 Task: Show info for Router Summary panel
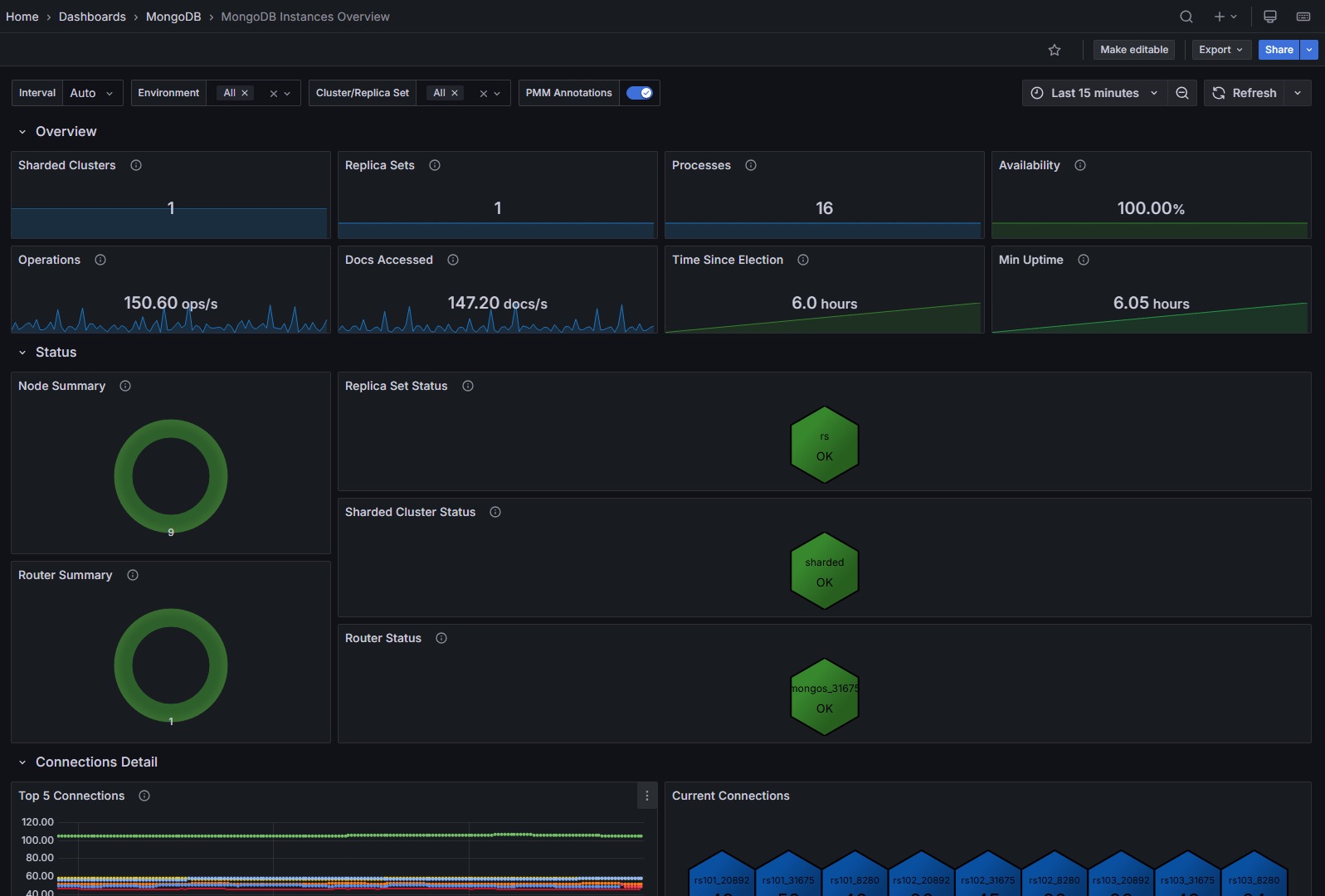(x=133, y=575)
